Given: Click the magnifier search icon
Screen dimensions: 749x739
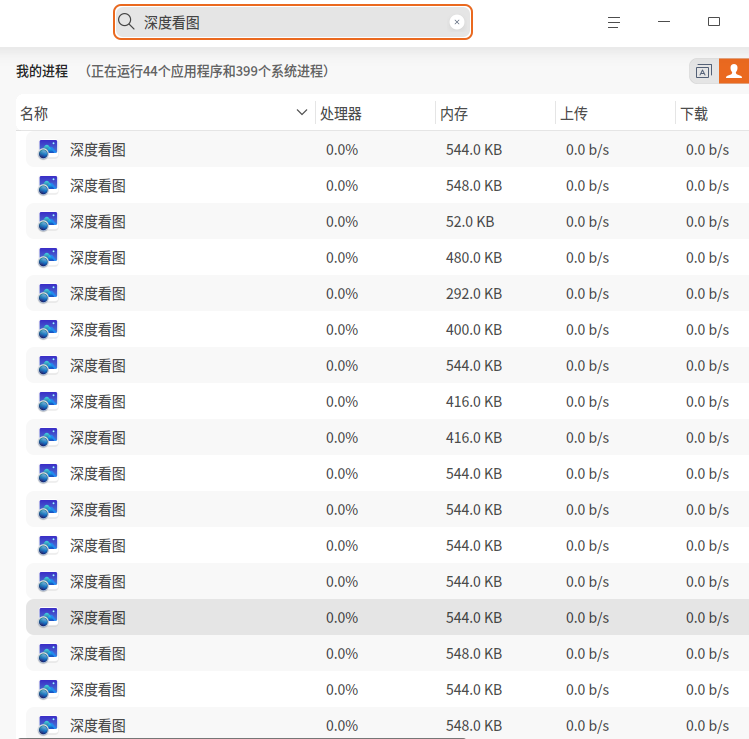Looking at the screenshot, I should coord(126,21).
